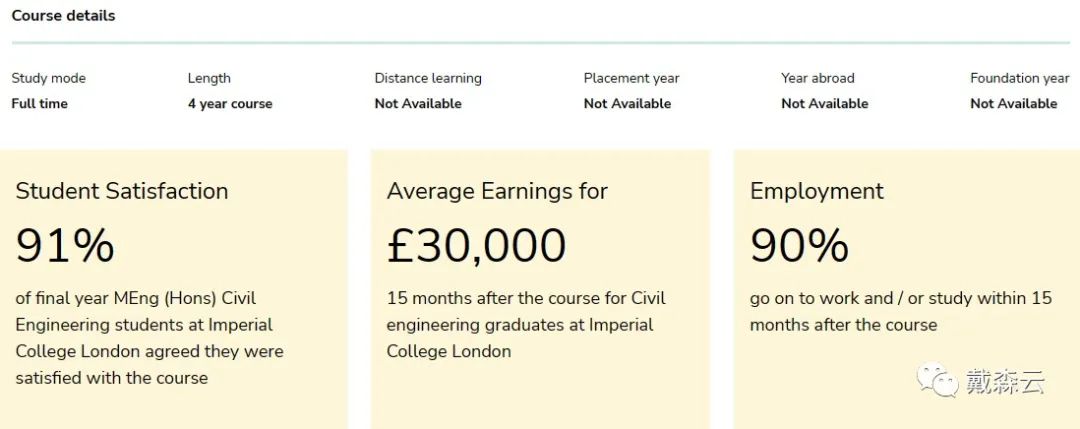The image size is (1080, 429).
Task: Click the Course details heading
Action: tap(63, 16)
